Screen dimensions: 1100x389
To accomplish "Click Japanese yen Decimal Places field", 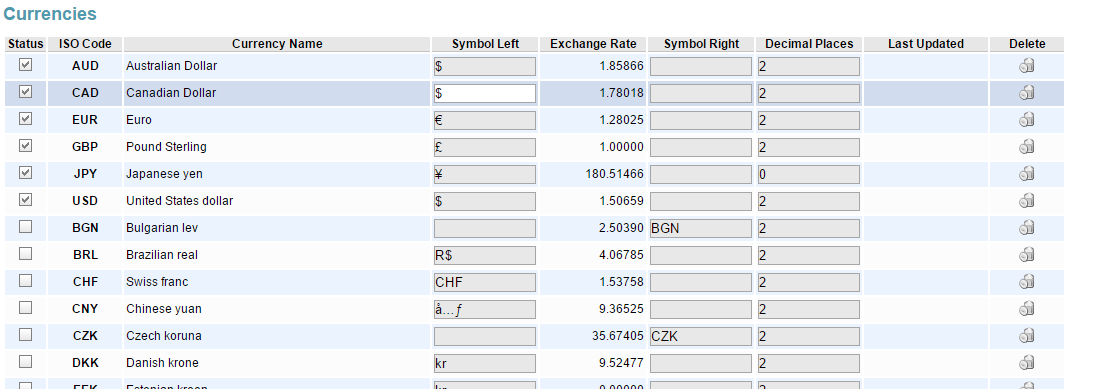I will point(809,175).
